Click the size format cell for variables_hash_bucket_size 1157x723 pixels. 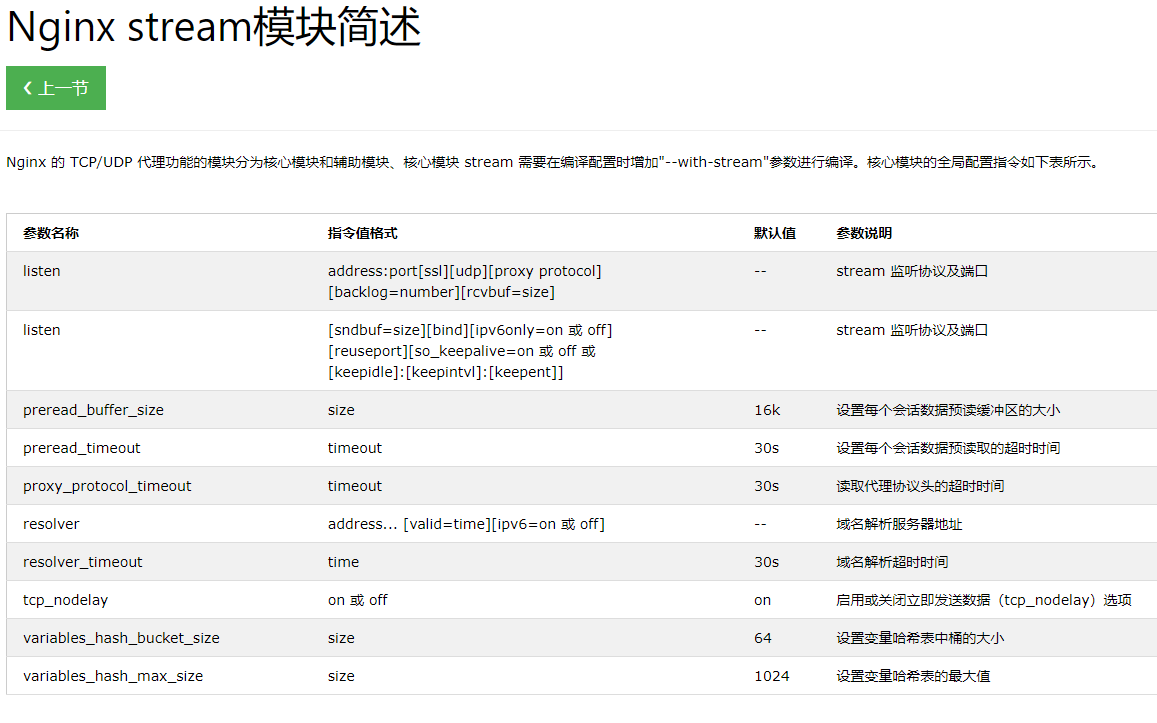341,638
